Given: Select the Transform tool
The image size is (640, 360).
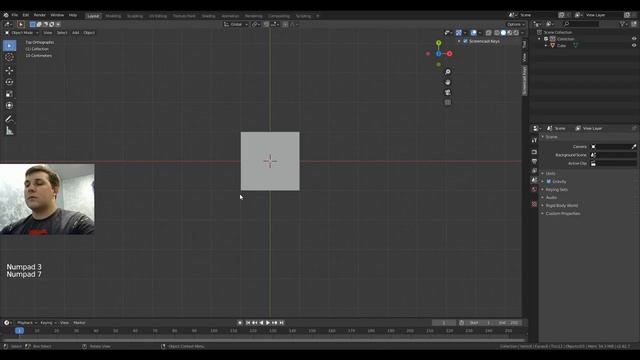Looking at the screenshot, I should pos(9,106).
